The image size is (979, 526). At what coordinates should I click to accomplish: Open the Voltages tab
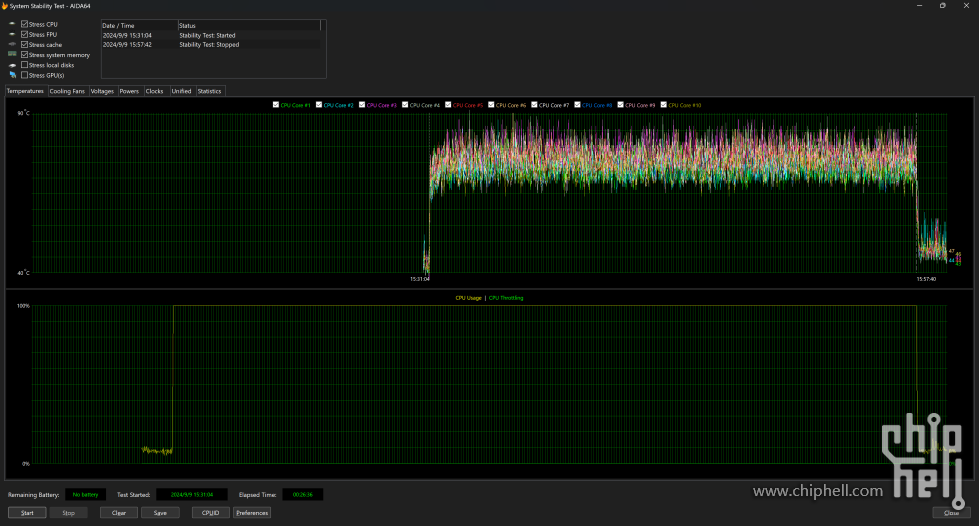pos(102,91)
